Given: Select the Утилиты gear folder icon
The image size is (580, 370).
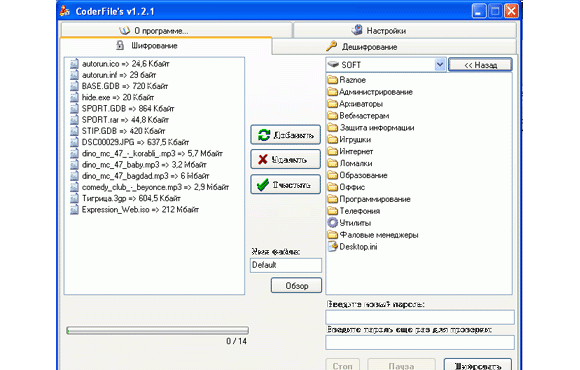Looking at the screenshot, I should pos(333,223).
